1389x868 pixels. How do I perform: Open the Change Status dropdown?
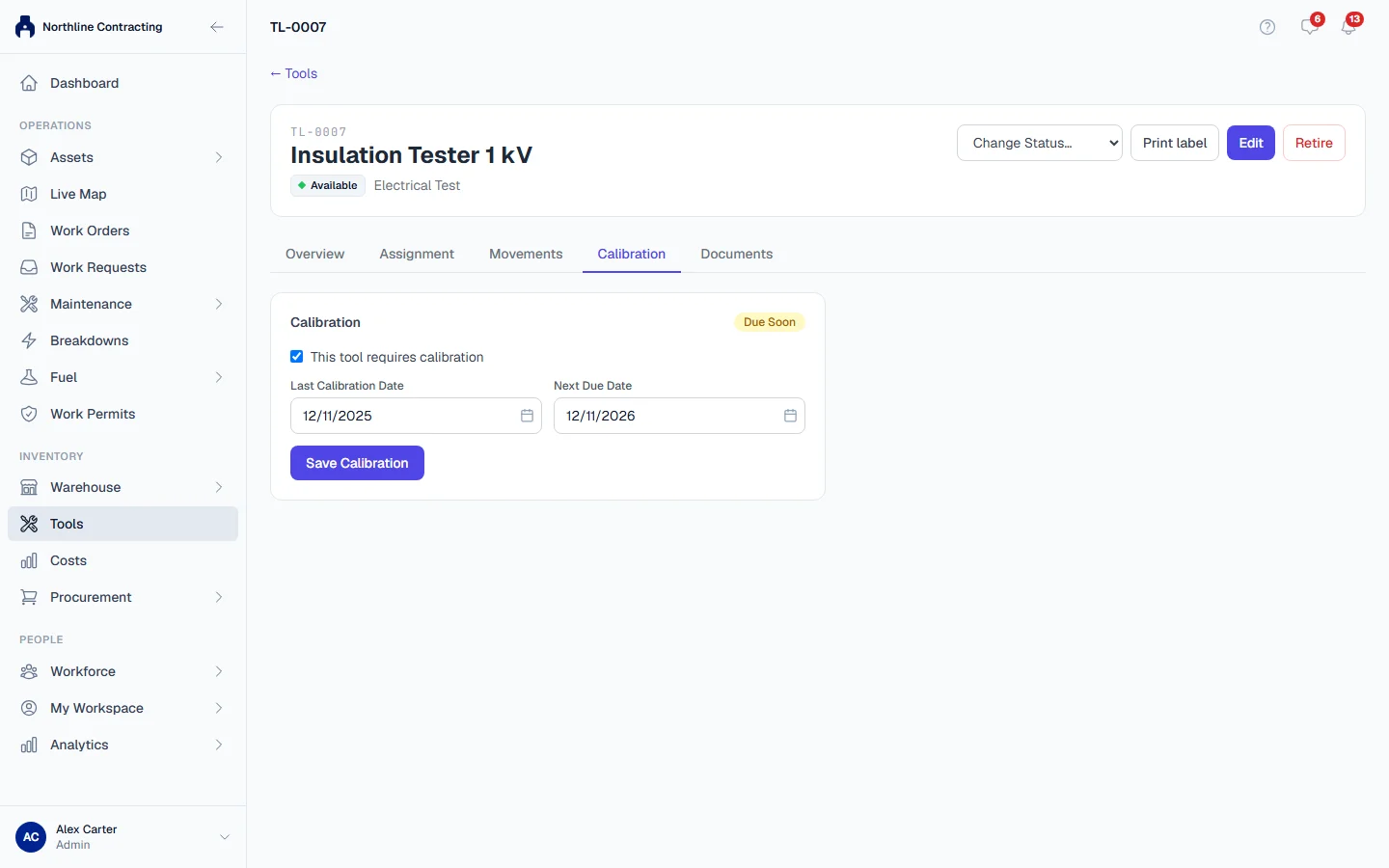point(1040,143)
